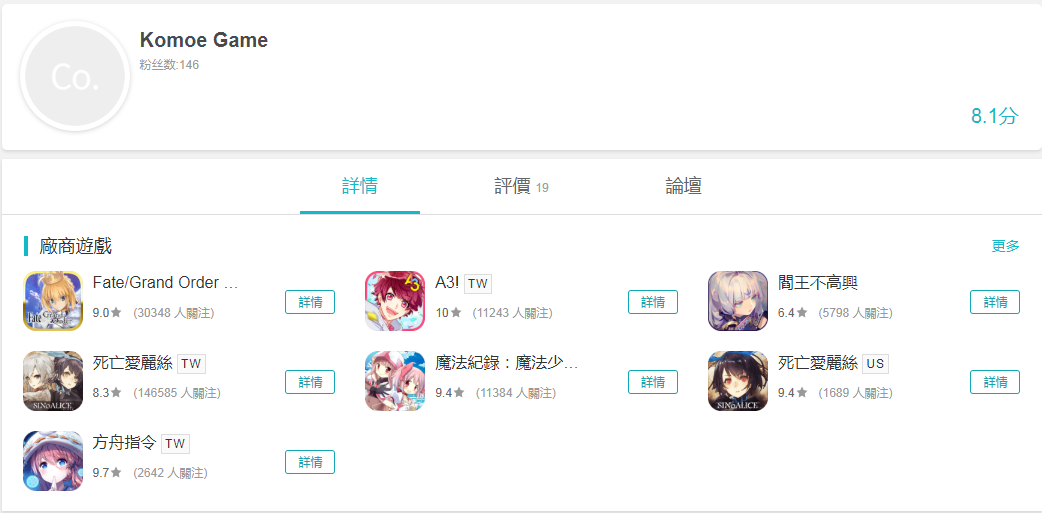The width and height of the screenshot is (1042, 513).
Task: Select the 方舟指令 game icon
Action: pyautogui.click(x=53, y=461)
